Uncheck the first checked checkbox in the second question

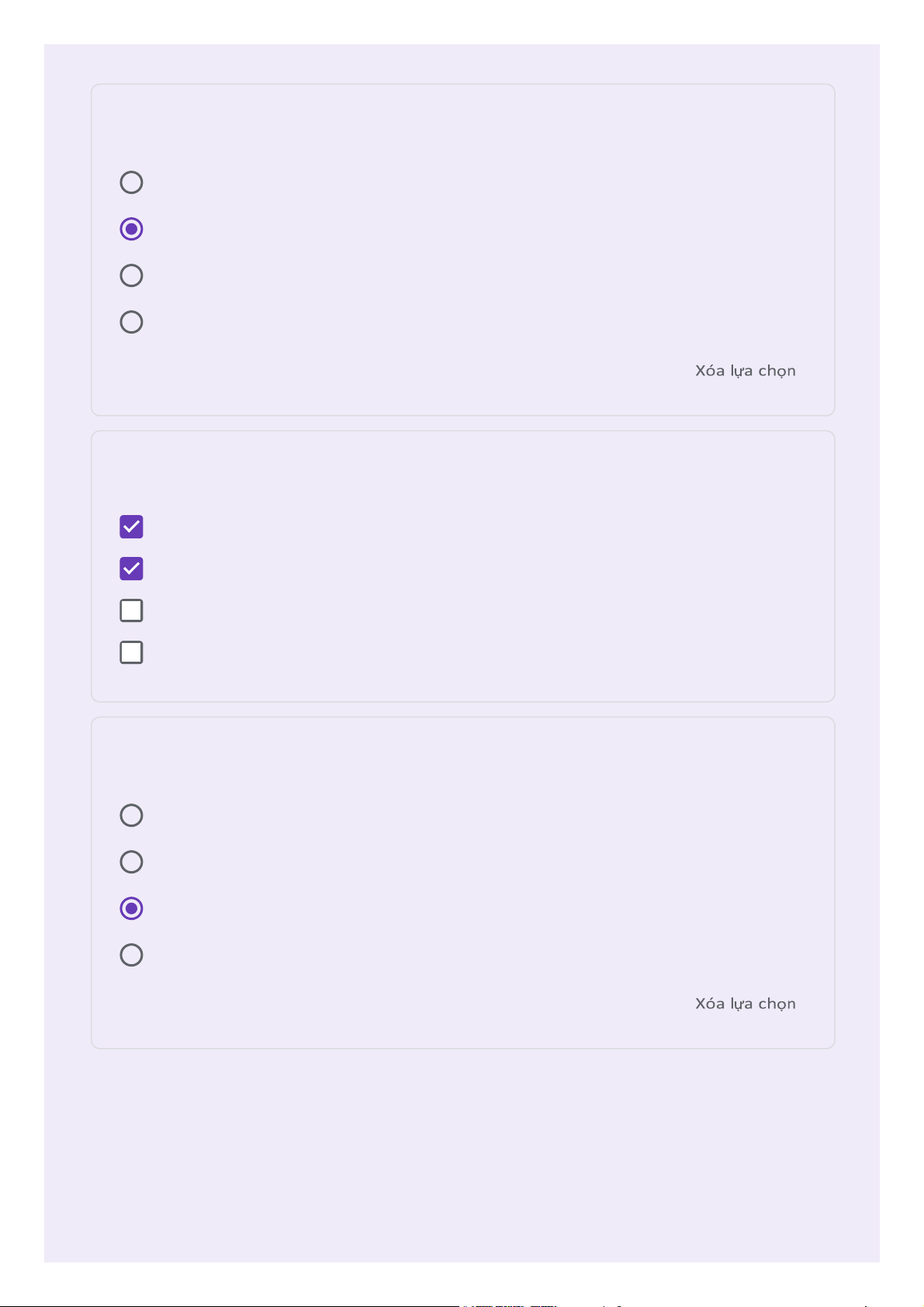pos(131,527)
